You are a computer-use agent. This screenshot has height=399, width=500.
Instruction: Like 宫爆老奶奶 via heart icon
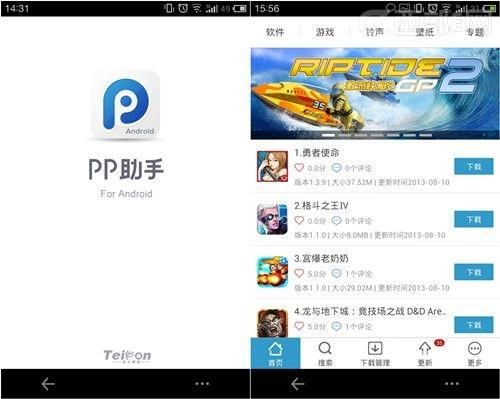(299, 273)
